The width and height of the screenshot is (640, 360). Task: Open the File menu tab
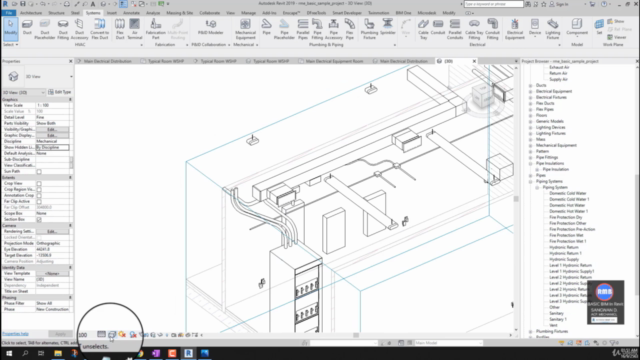tap(9, 13)
